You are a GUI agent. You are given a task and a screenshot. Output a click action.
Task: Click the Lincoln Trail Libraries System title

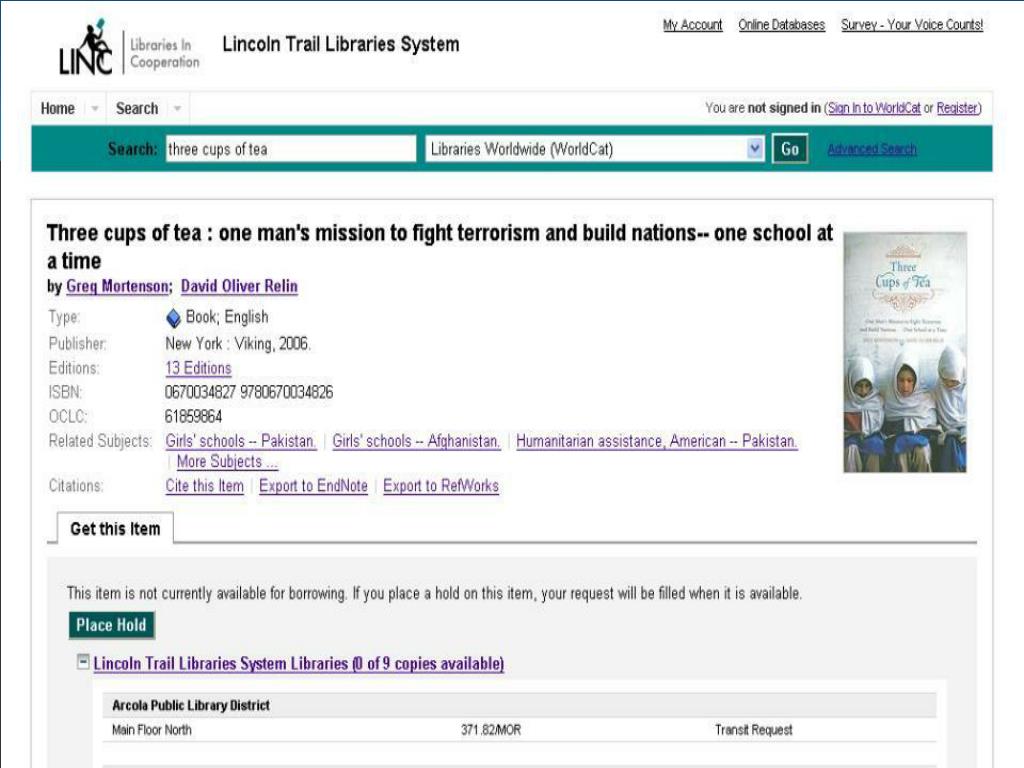(341, 44)
